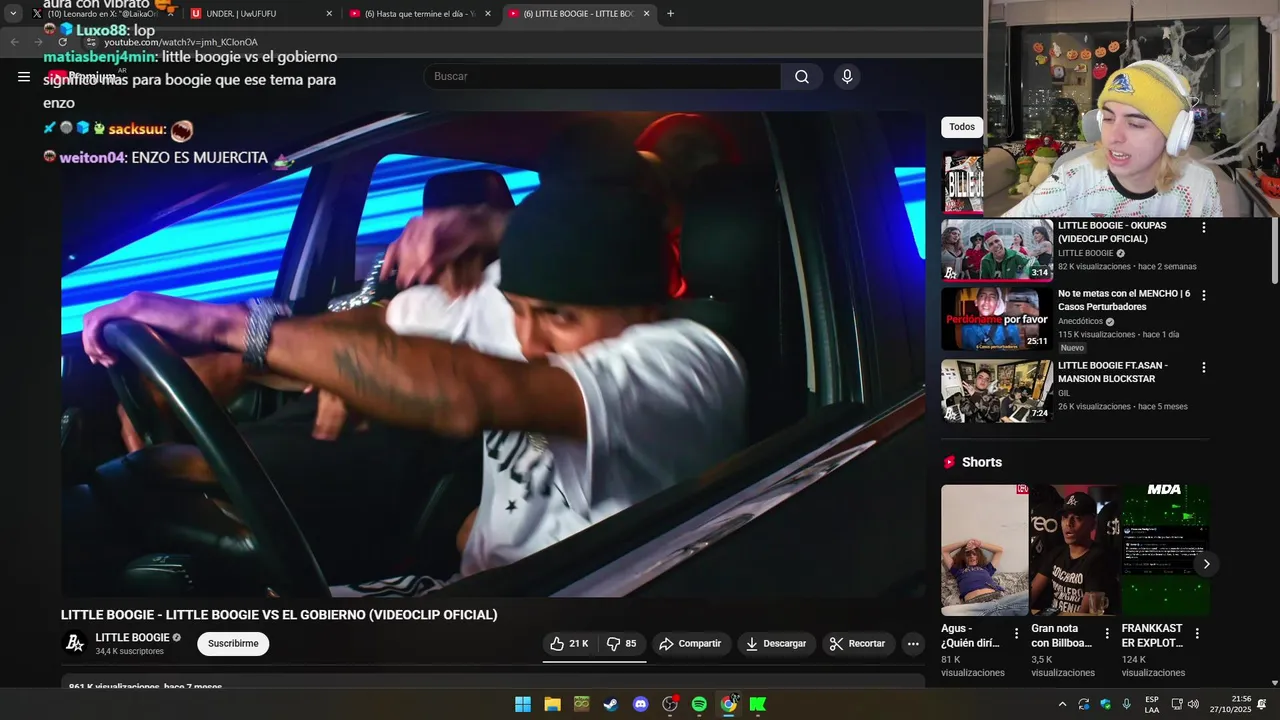
Task: Clip the video with Recortar
Action: tap(858, 644)
